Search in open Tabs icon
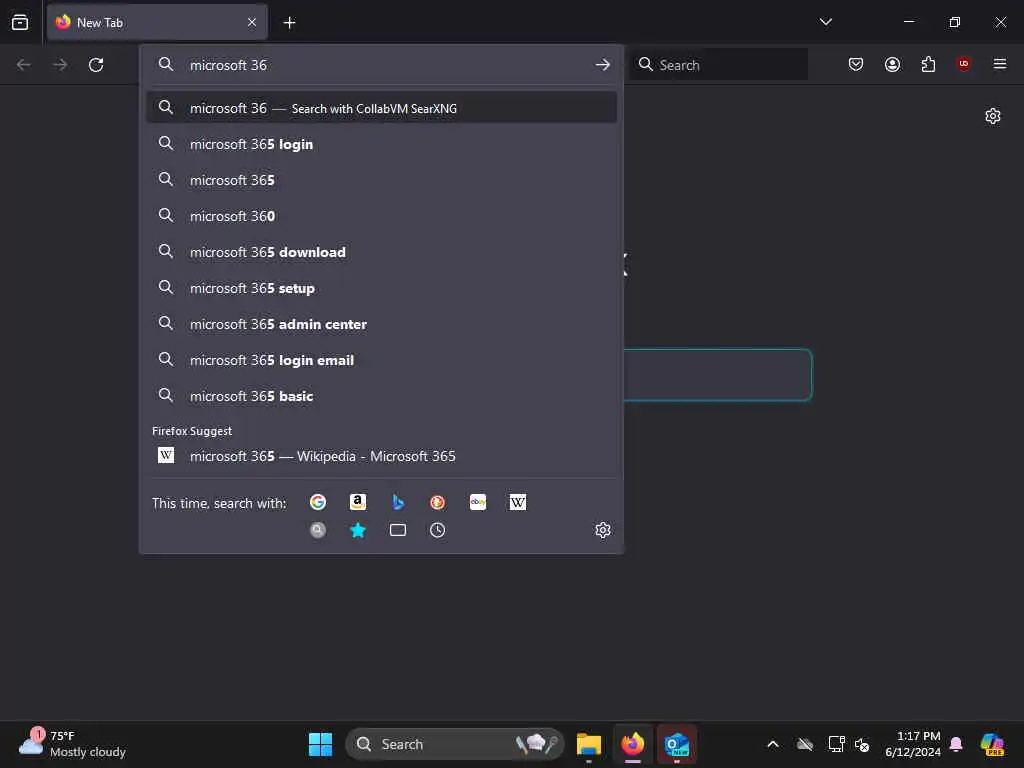 tap(398, 530)
